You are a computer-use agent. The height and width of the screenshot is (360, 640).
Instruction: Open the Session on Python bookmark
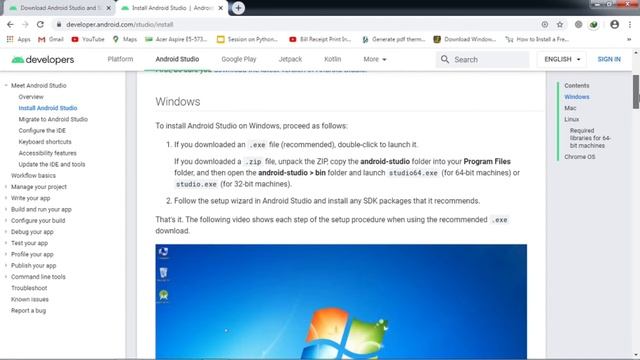coord(247,39)
